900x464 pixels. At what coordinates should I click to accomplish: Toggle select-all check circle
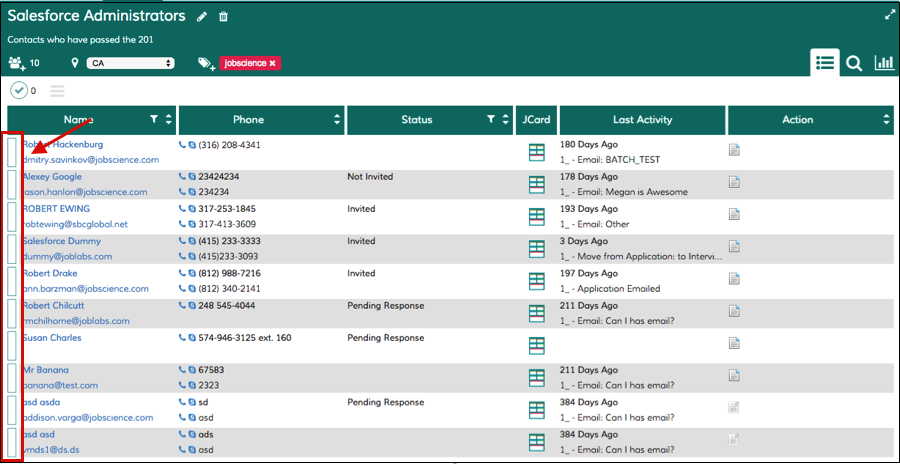click(x=19, y=90)
